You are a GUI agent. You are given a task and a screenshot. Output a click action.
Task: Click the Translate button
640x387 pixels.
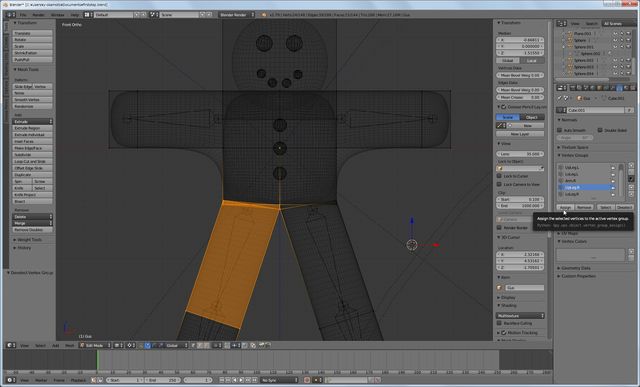pos(32,33)
